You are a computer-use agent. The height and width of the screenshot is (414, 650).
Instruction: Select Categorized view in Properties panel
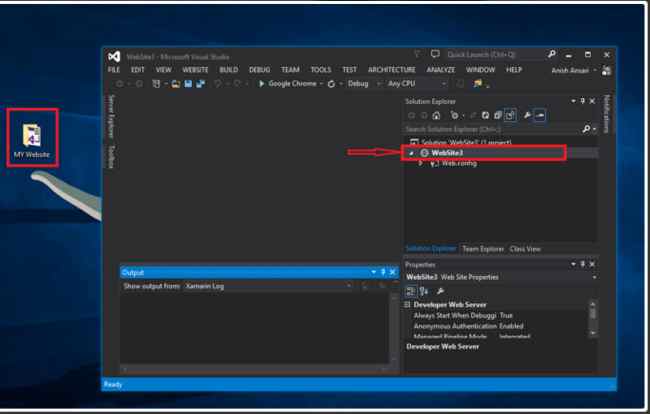click(410, 291)
